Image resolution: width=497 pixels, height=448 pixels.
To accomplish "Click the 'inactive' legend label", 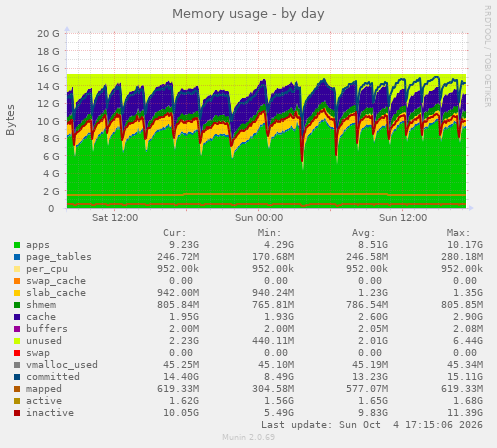I will (x=50, y=413).
